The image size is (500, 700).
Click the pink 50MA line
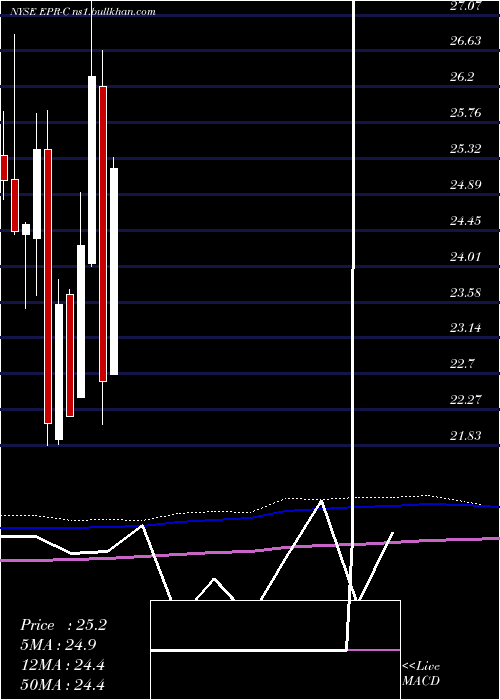[x=250, y=550]
